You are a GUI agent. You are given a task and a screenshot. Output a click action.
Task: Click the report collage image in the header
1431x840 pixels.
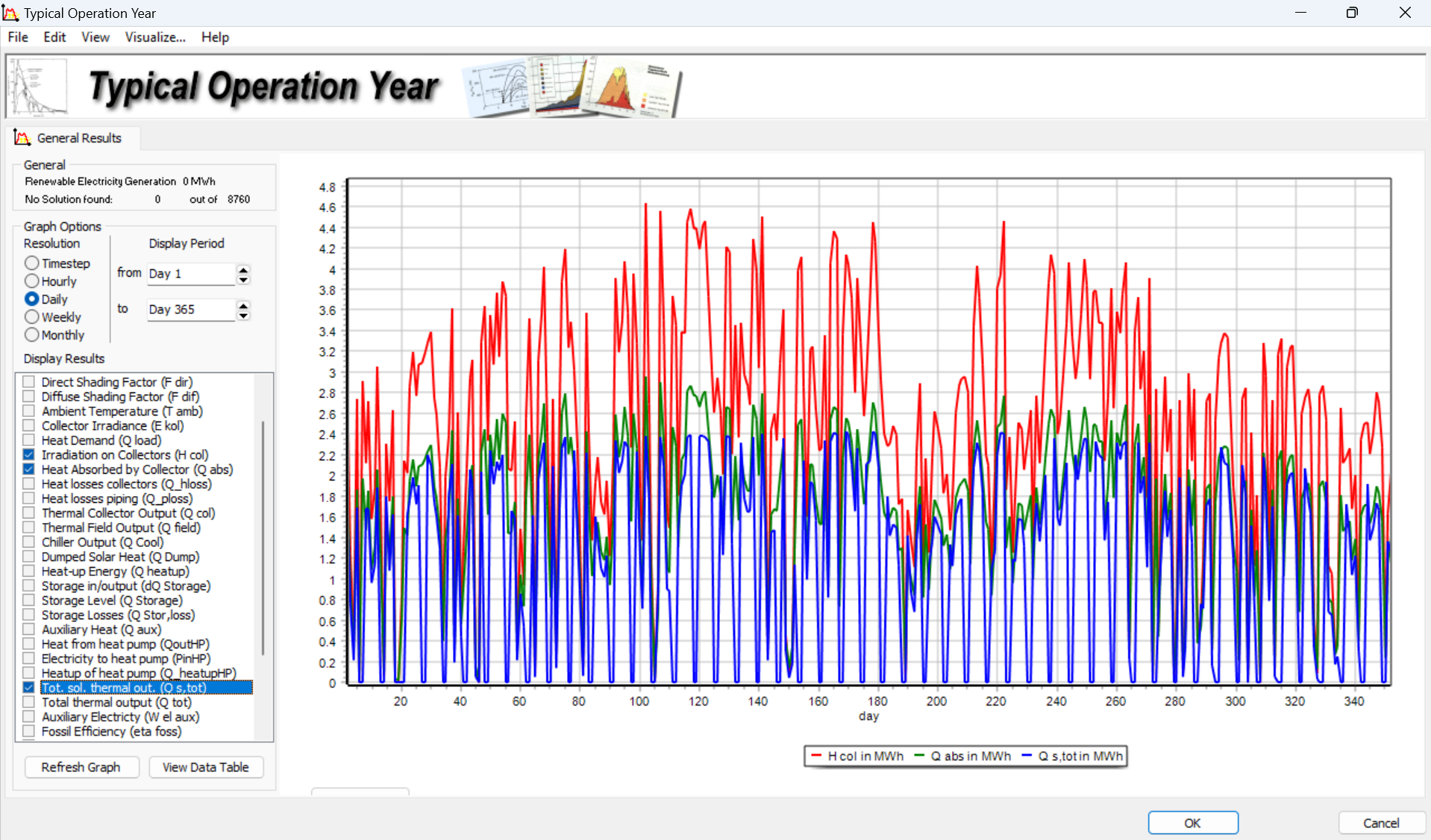click(x=573, y=87)
